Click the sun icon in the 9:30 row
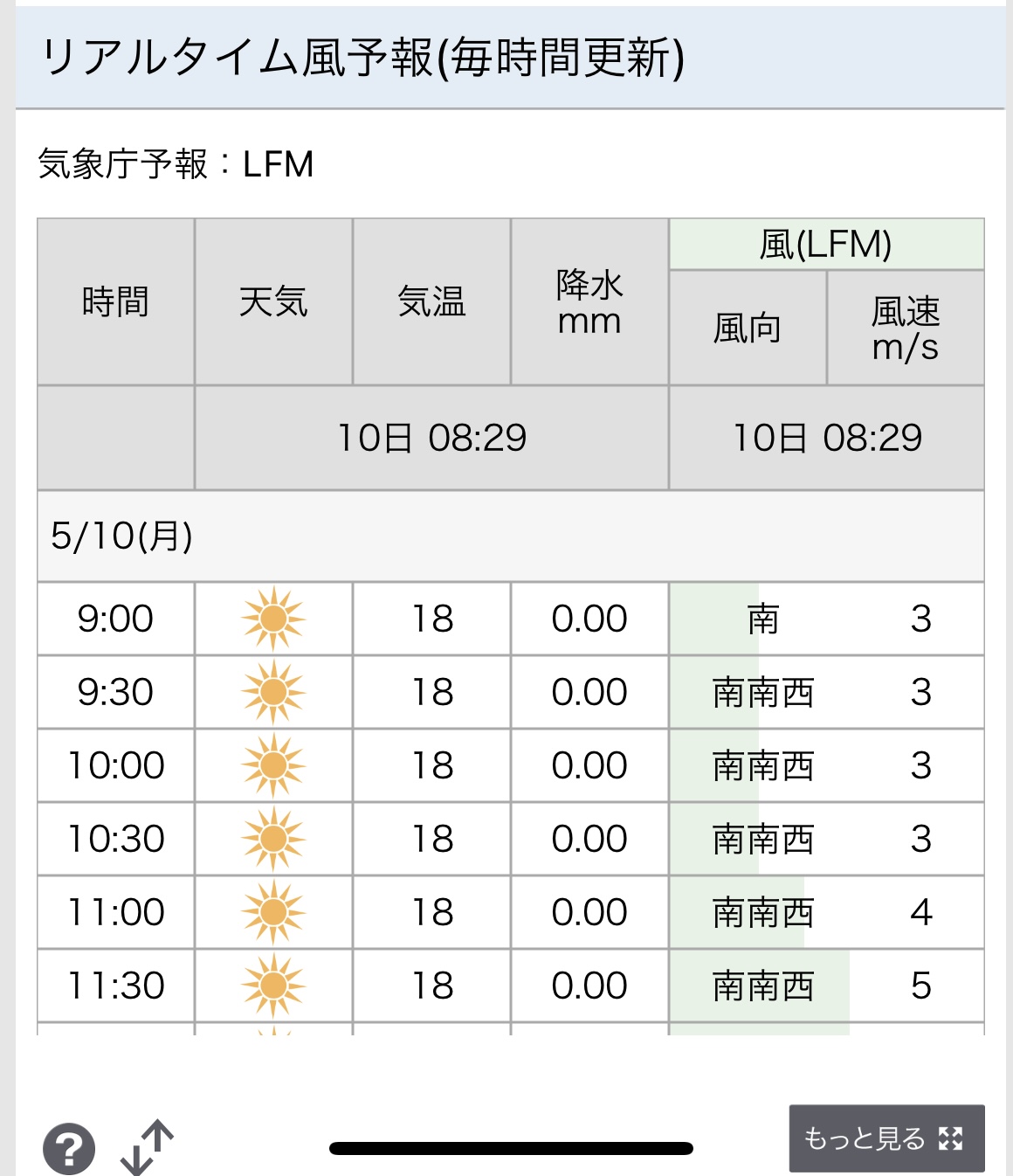1013x1176 pixels. point(273,692)
